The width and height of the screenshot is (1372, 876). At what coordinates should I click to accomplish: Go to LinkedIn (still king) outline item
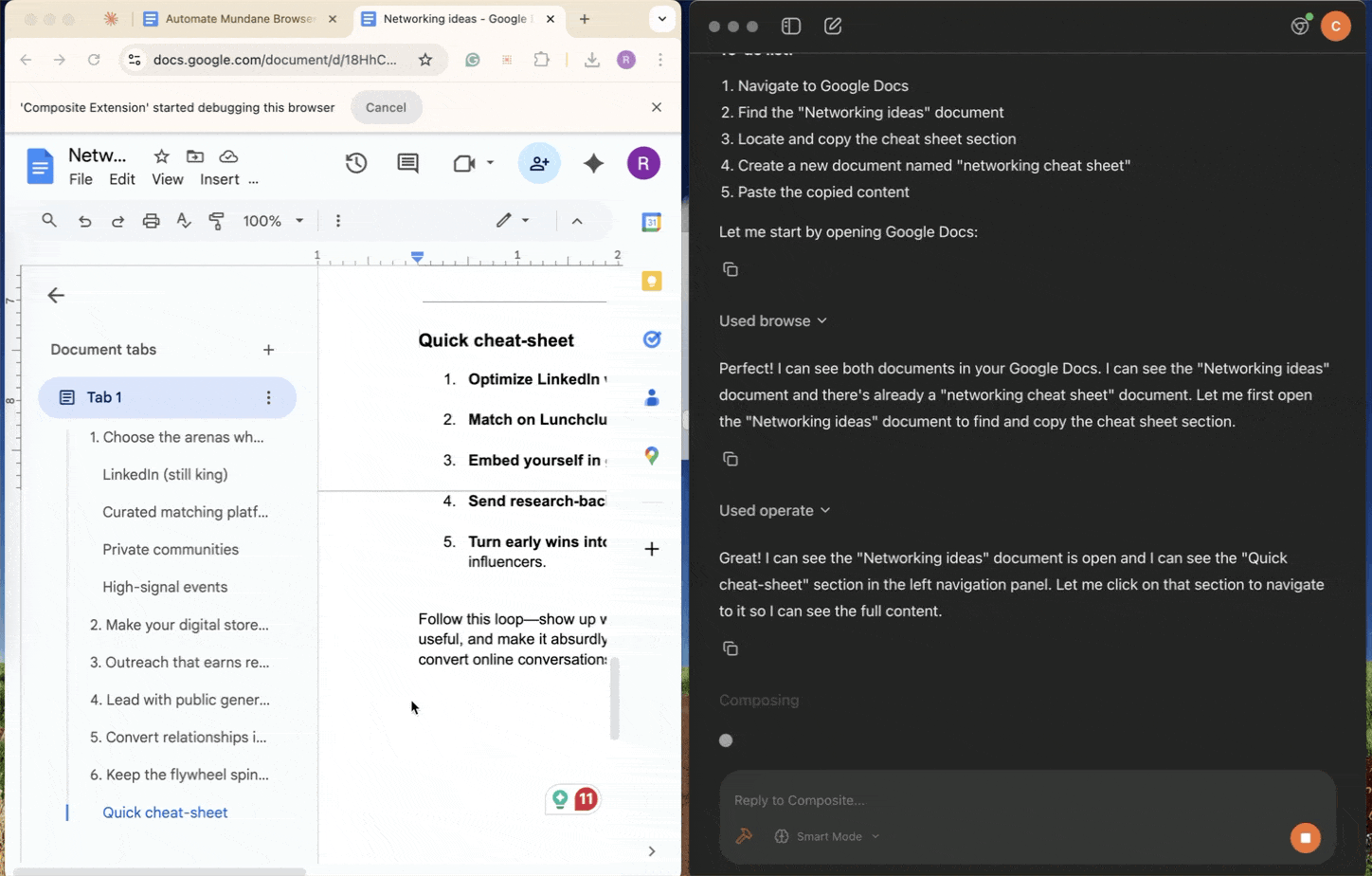pos(165,475)
